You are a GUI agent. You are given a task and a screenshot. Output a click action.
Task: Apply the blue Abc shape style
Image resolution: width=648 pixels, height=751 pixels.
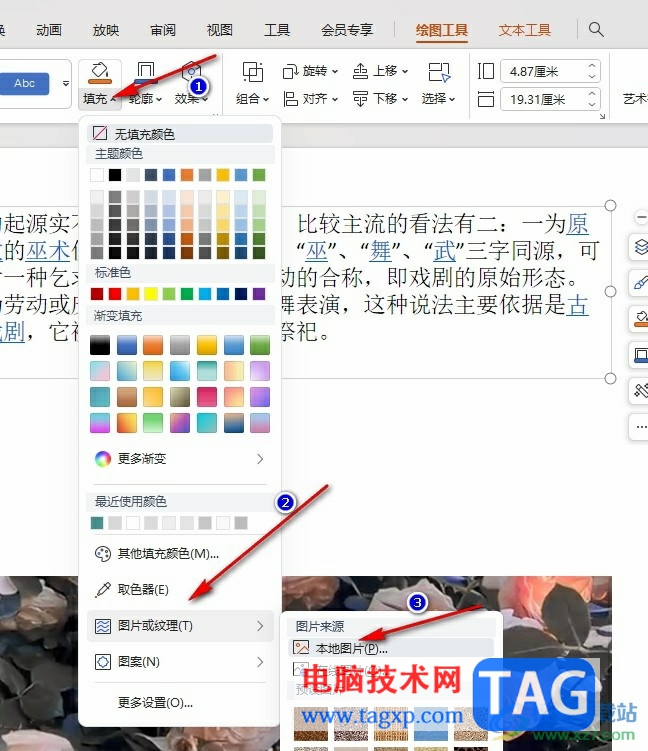coord(24,83)
